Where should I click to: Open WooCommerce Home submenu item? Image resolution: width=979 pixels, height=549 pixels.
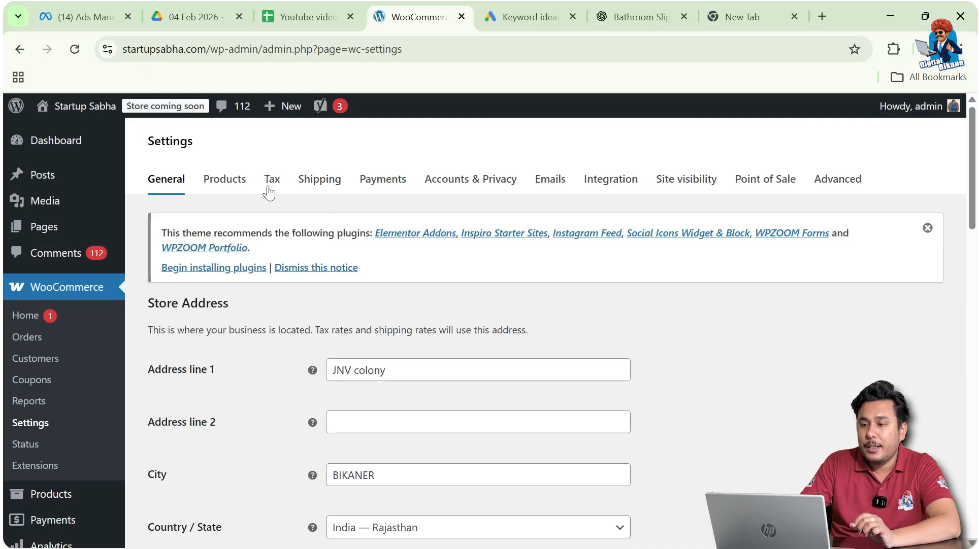point(25,315)
